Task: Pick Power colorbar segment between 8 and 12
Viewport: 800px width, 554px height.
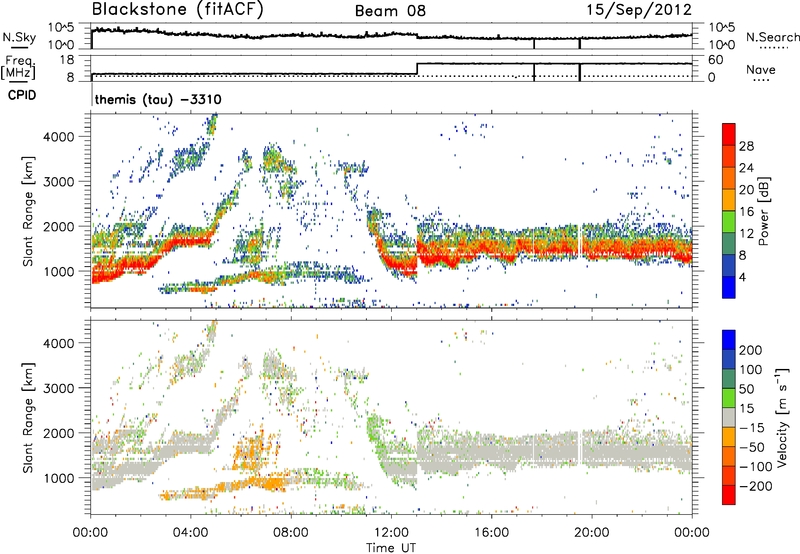Action: (x=729, y=244)
